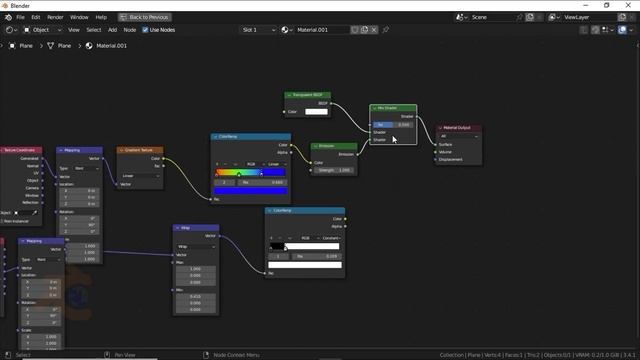This screenshot has width=640, height=360.
Task: Remove a color stop in upper ColorRamp
Action: pos(226,164)
